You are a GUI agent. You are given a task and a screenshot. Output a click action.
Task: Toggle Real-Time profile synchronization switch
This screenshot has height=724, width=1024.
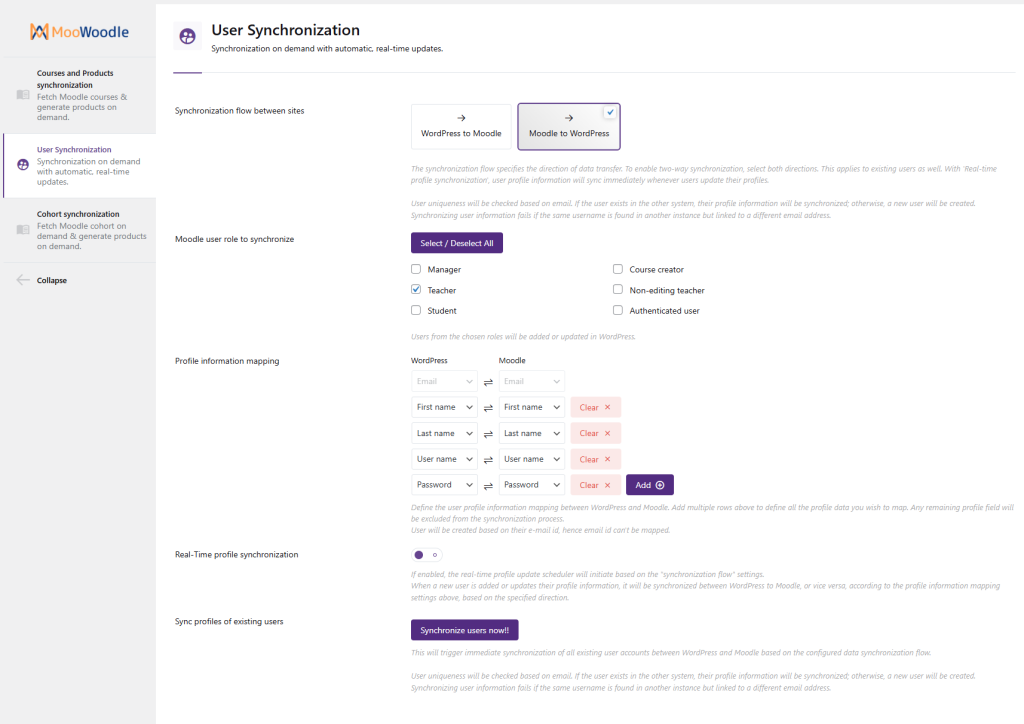[426, 555]
